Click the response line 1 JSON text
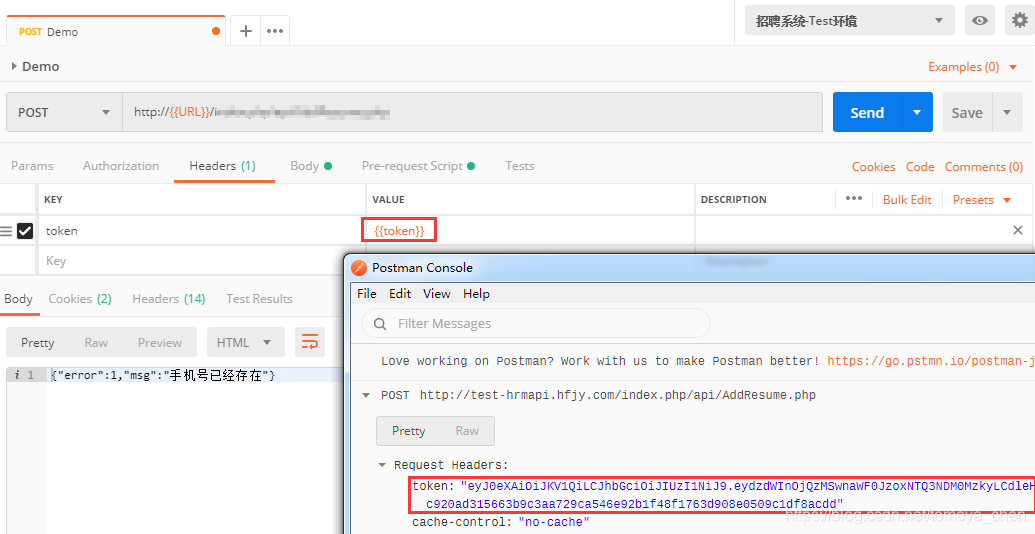This screenshot has width=1035, height=534. point(163,375)
